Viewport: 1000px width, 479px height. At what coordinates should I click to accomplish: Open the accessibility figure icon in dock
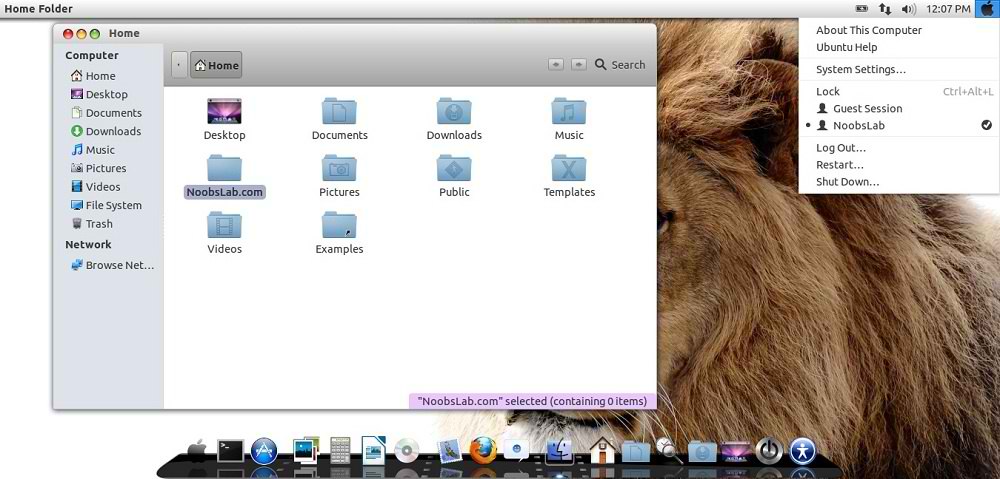tap(802, 451)
